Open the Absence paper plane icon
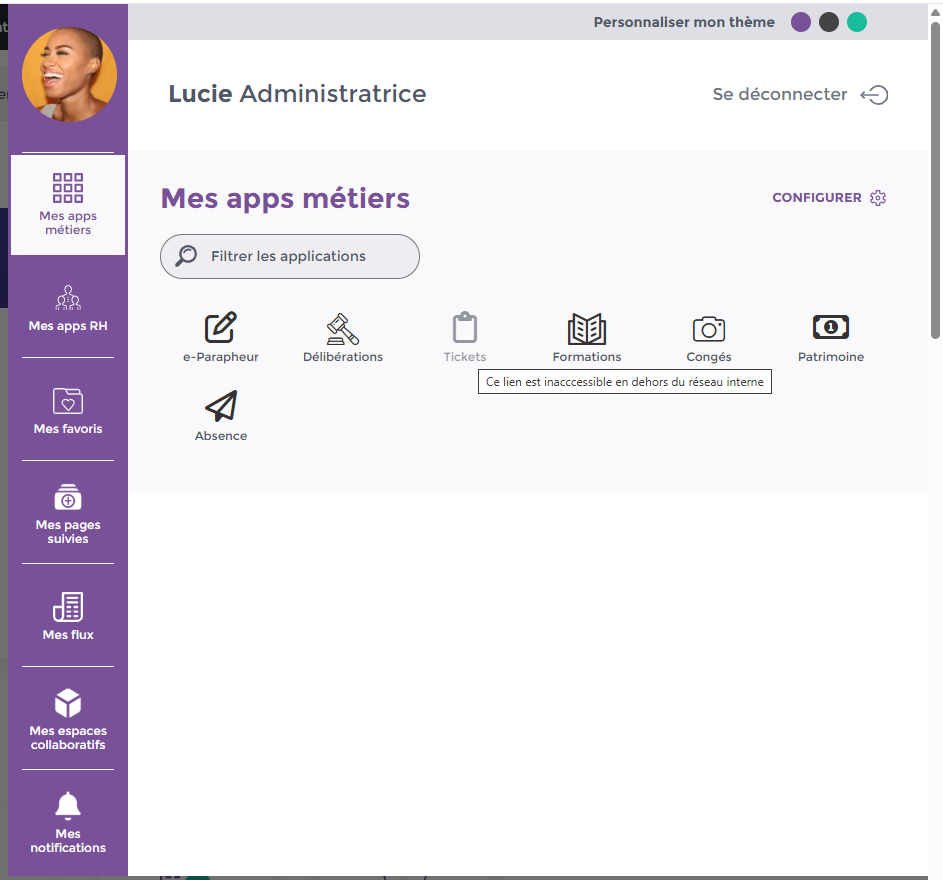Viewport: 943px width, 880px height. click(x=221, y=406)
